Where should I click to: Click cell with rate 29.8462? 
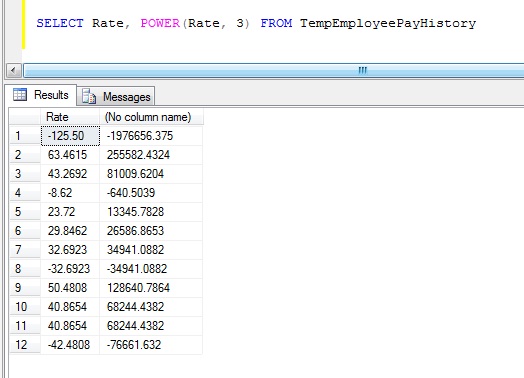[x=70, y=231]
